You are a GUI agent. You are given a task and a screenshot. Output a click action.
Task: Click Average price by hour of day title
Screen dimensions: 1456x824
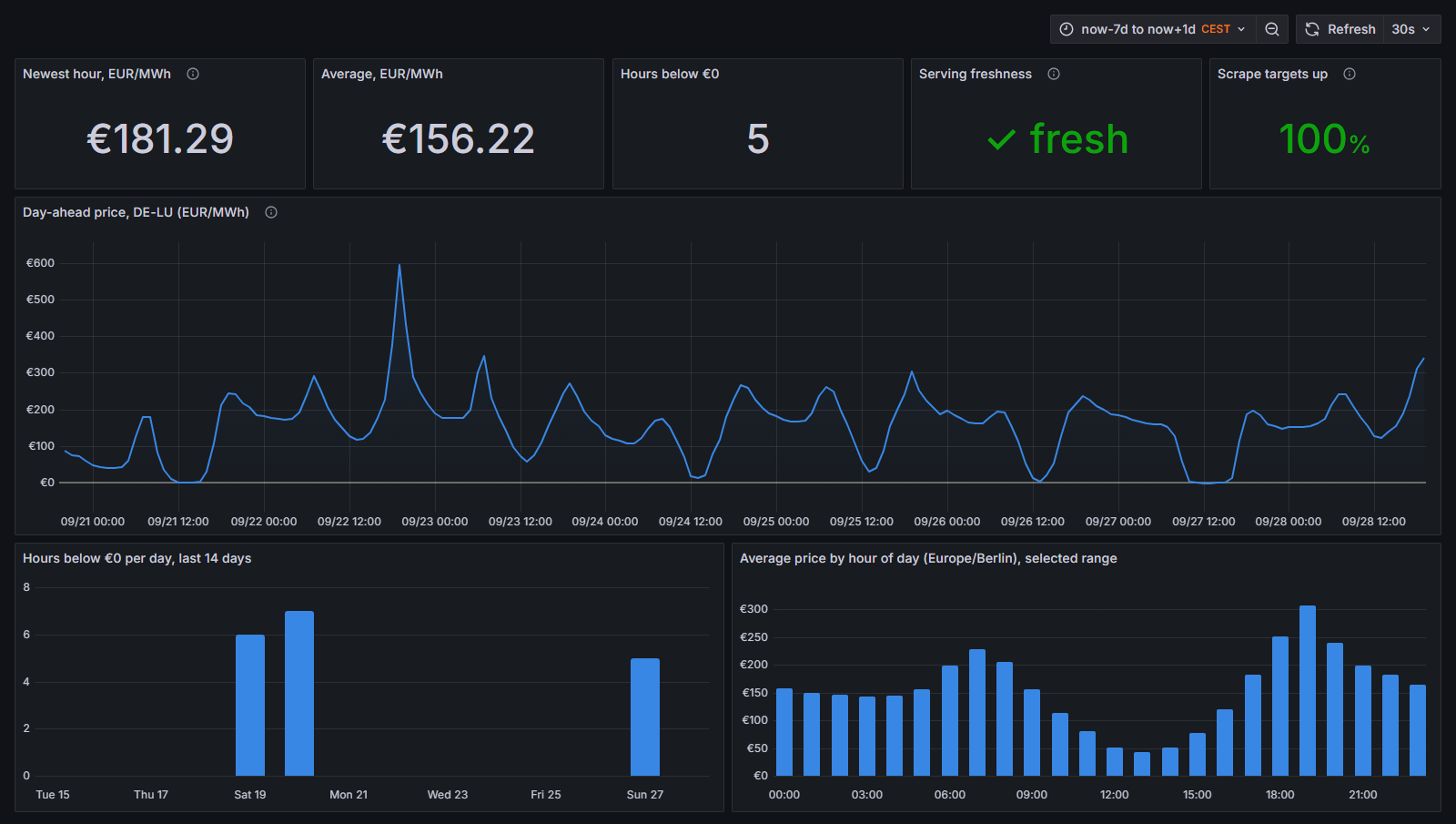928,558
